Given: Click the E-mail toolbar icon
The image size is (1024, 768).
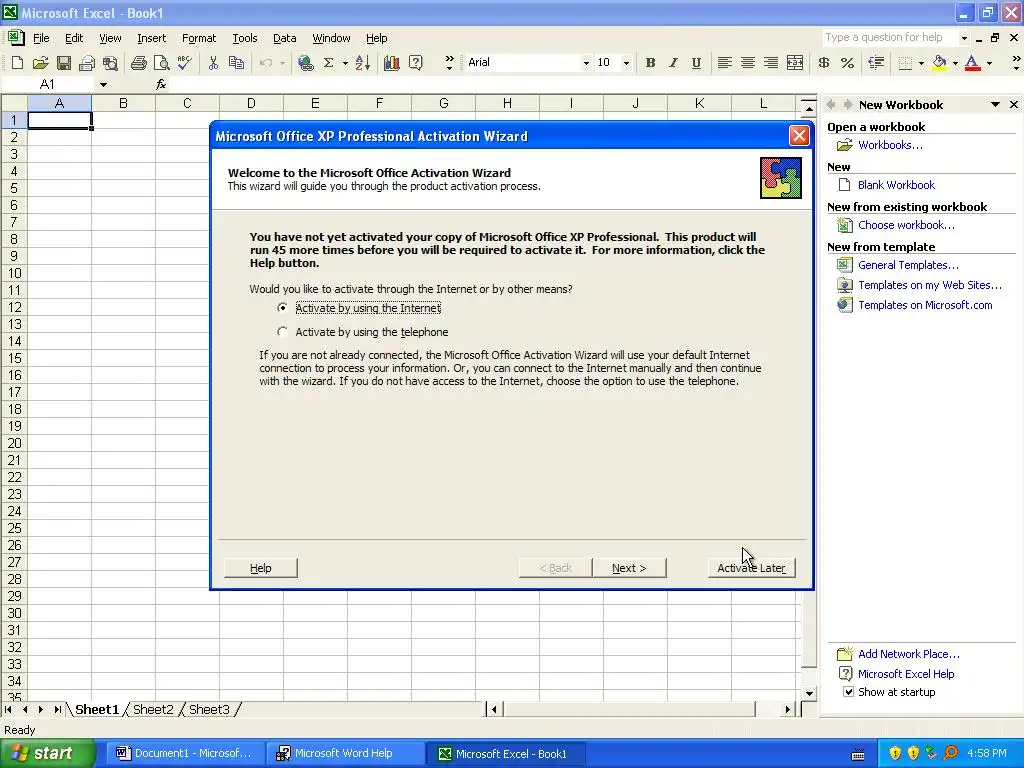Looking at the screenshot, I should [87, 63].
